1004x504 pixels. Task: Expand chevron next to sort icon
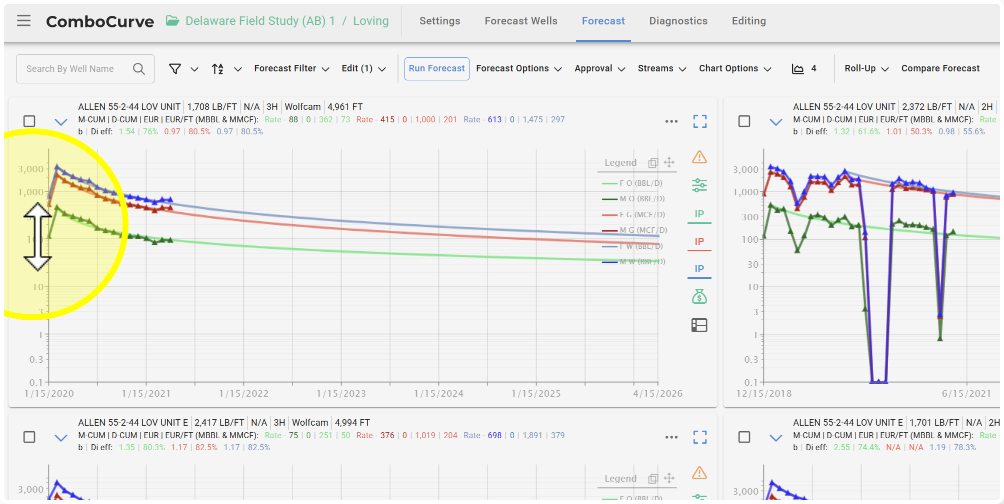pos(238,69)
